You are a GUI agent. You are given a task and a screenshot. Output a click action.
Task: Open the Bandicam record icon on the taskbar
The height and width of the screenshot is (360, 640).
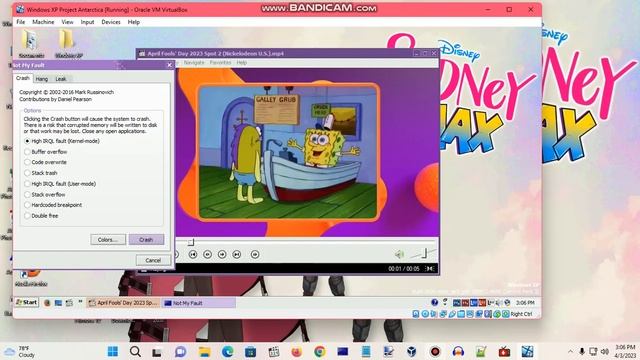point(435,351)
